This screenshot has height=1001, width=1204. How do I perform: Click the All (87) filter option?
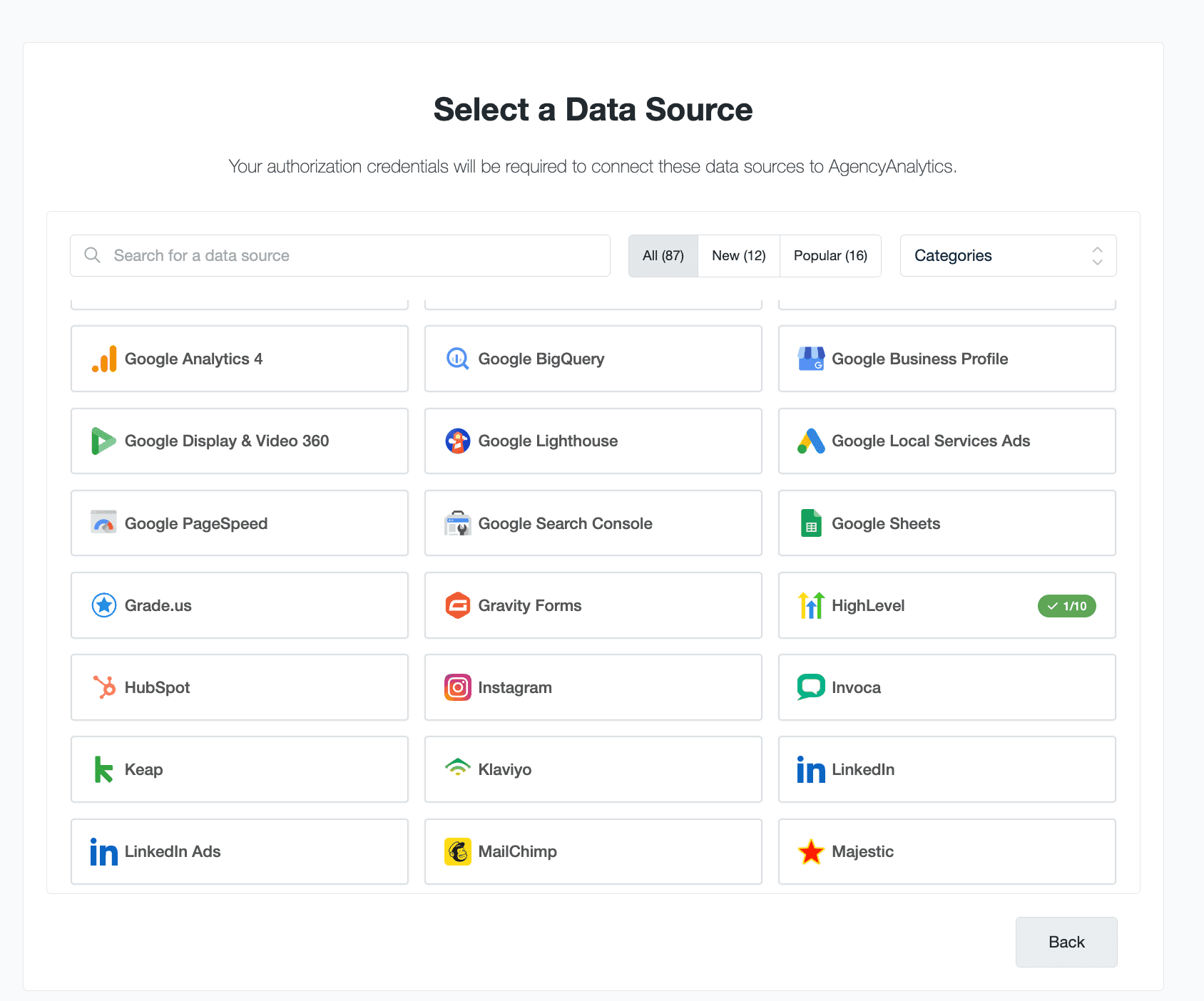tap(663, 255)
